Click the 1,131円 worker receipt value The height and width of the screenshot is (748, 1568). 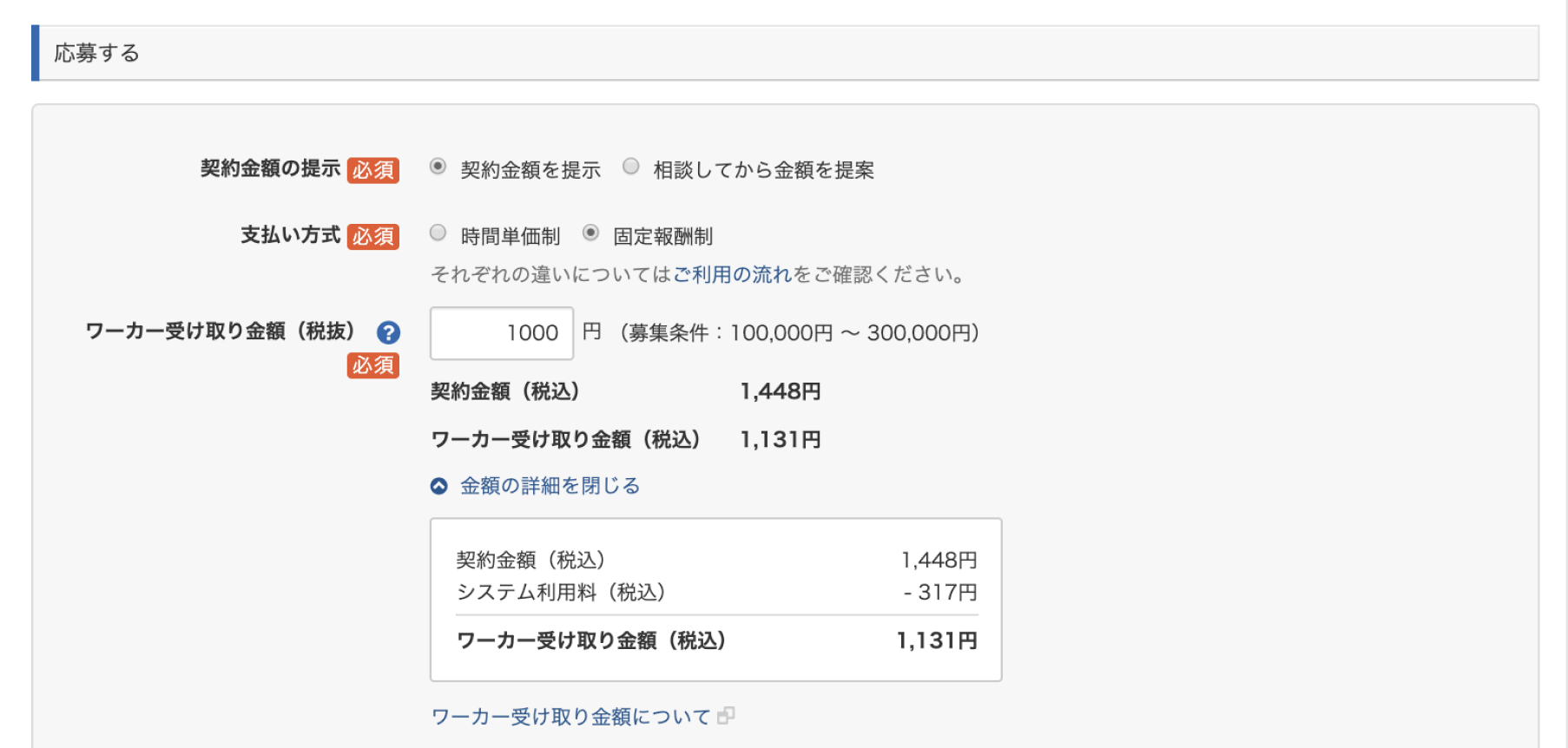779,439
